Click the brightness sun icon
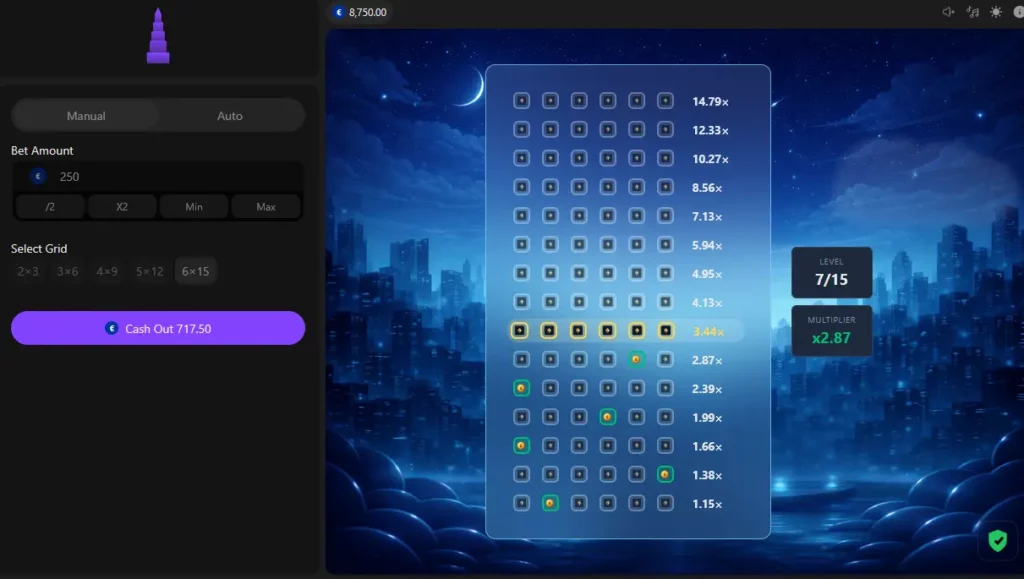Viewport: 1024px width, 579px height. point(996,12)
